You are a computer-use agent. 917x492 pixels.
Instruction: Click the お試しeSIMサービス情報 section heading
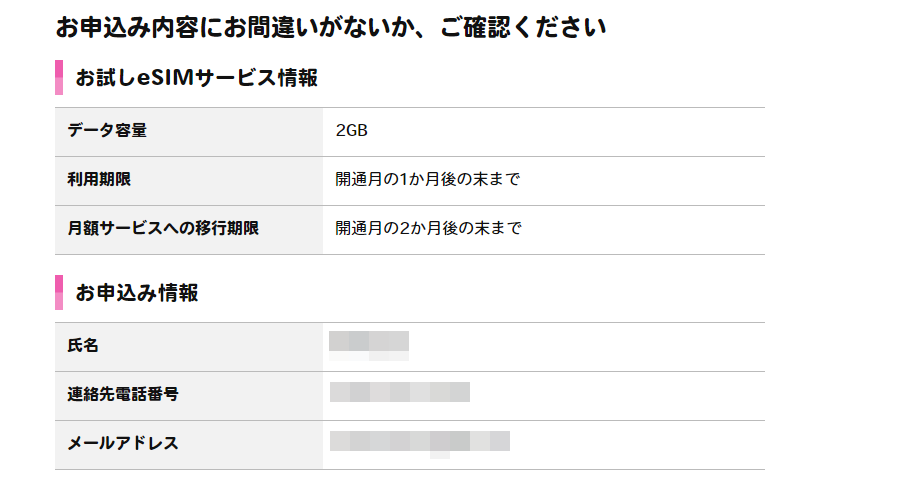point(196,77)
